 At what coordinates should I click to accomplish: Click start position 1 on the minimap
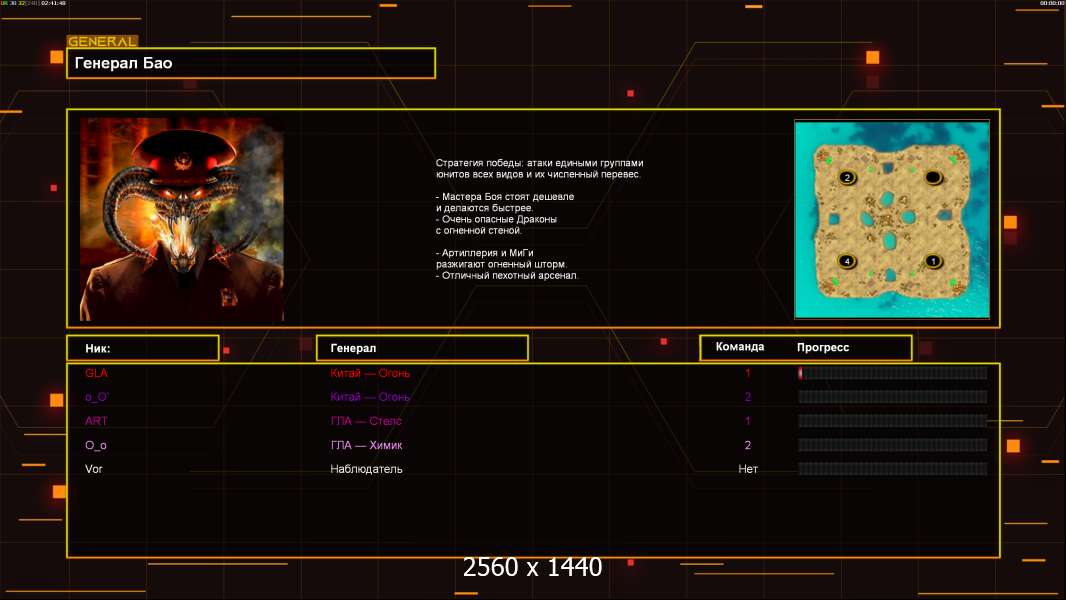(x=933, y=261)
